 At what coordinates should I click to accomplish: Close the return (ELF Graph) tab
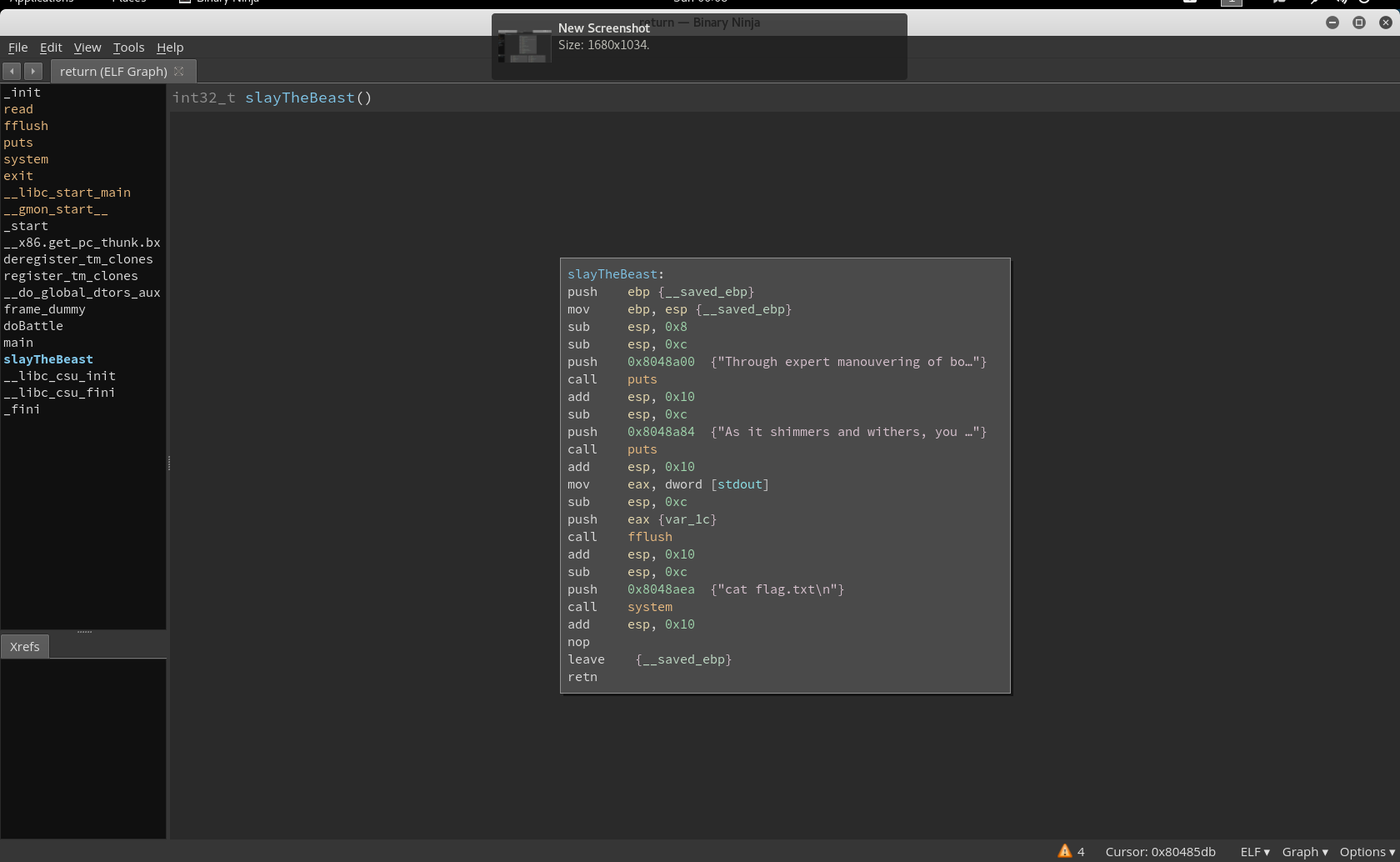(x=179, y=72)
